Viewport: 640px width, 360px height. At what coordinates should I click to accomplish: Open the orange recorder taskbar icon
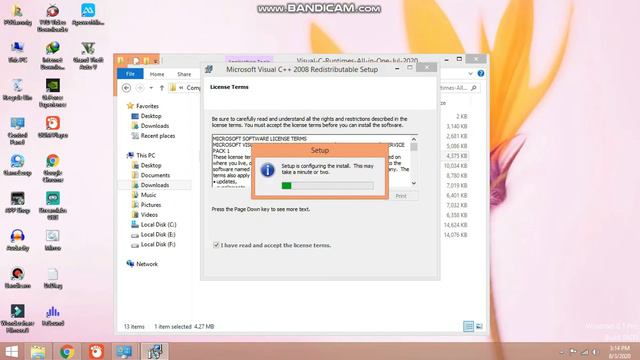(x=96, y=351)
